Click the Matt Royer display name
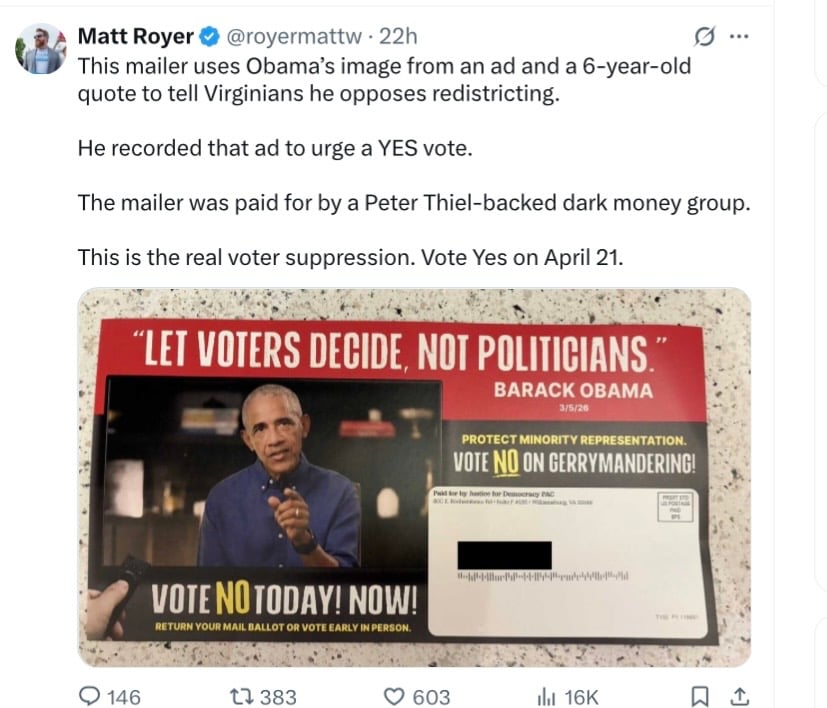 139,36
